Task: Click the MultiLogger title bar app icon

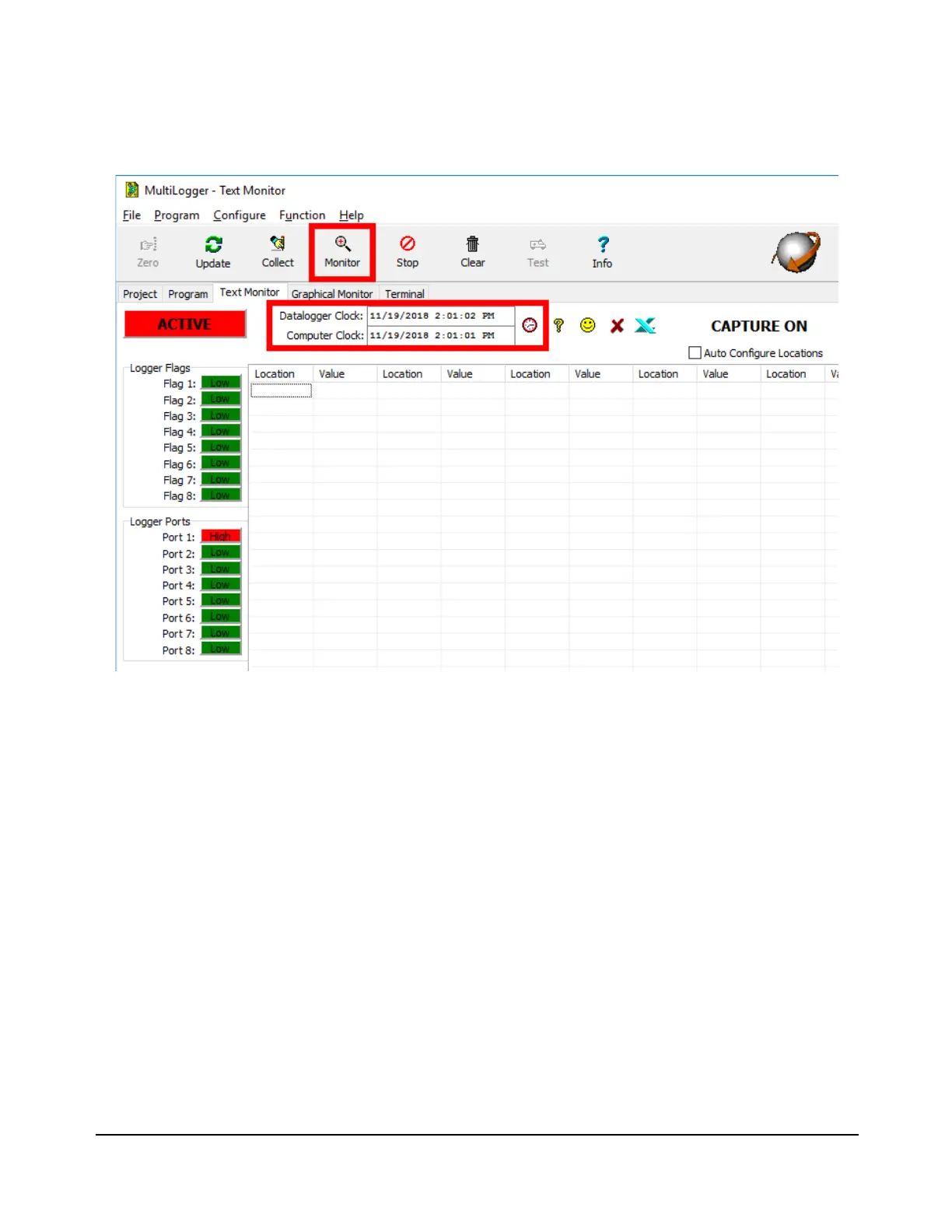Action: pyautogui.click(x=132, y=191)
